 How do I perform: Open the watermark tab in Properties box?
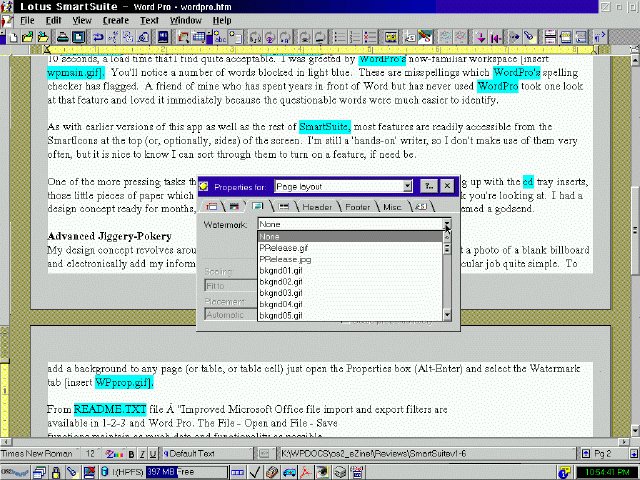[x=258, y=206]
